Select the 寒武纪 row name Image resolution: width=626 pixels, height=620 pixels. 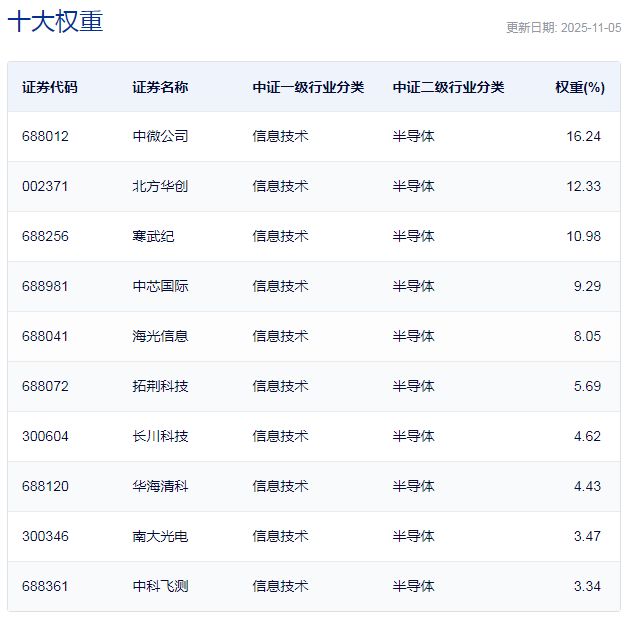point(153,236)
